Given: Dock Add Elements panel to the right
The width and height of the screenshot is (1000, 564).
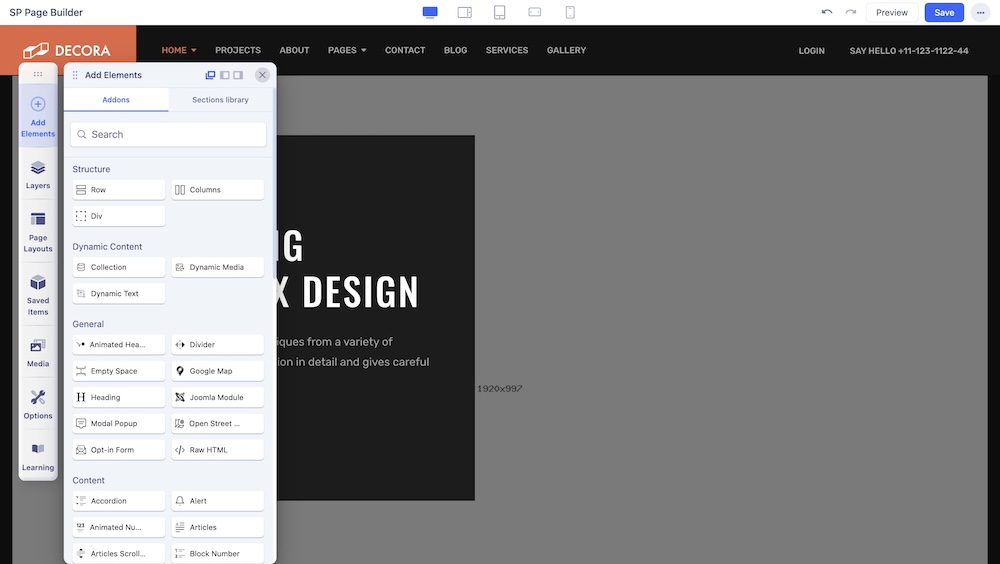Looking at the screenshot, I should pos(238,75).
